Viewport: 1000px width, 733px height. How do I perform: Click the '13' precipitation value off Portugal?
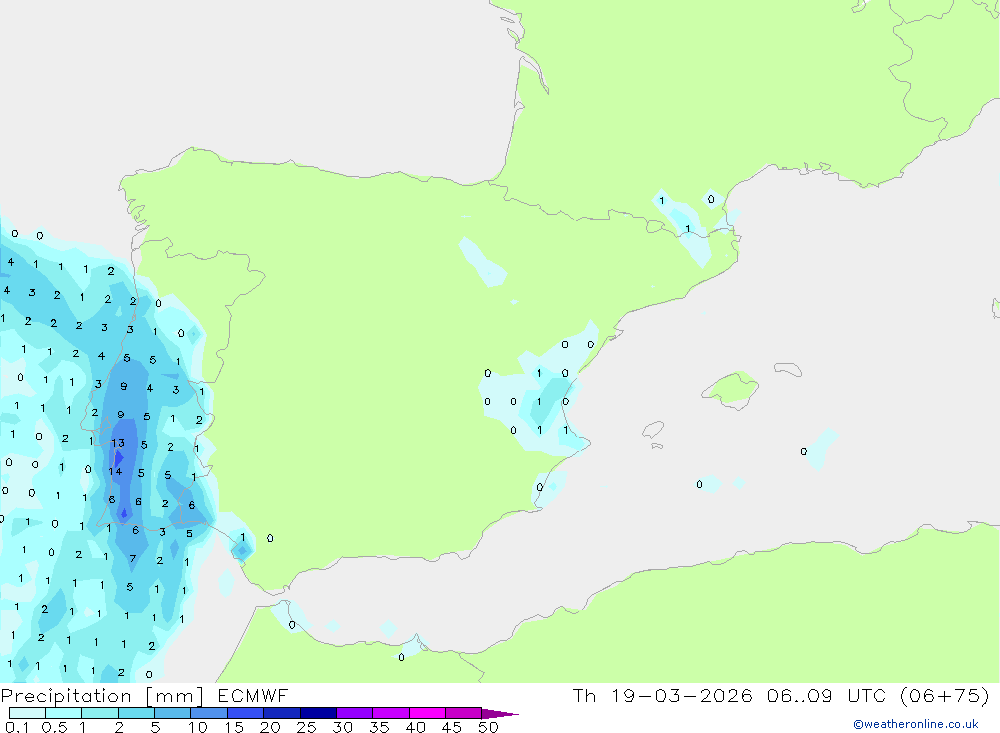[x=118, y=443]
